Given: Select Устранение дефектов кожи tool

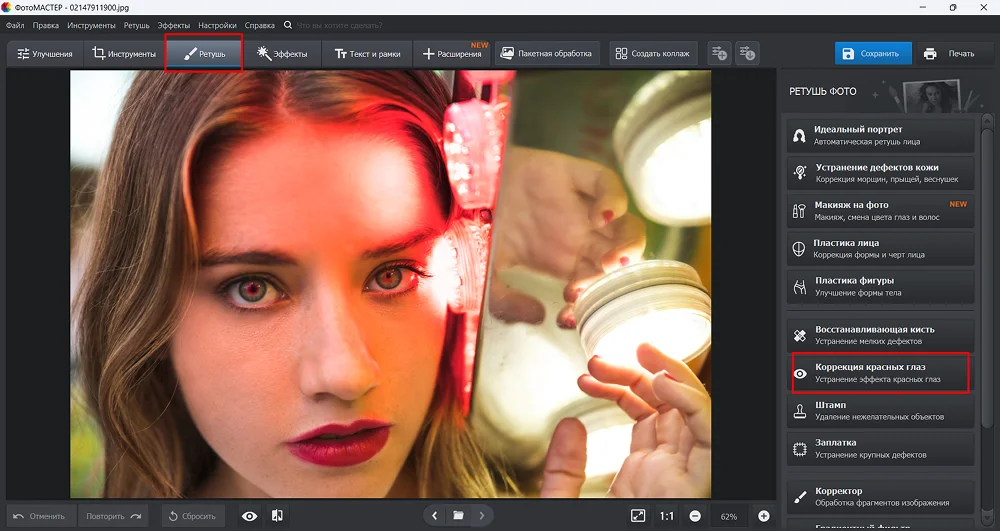Looking at the screenshot, I should [880, 173].
